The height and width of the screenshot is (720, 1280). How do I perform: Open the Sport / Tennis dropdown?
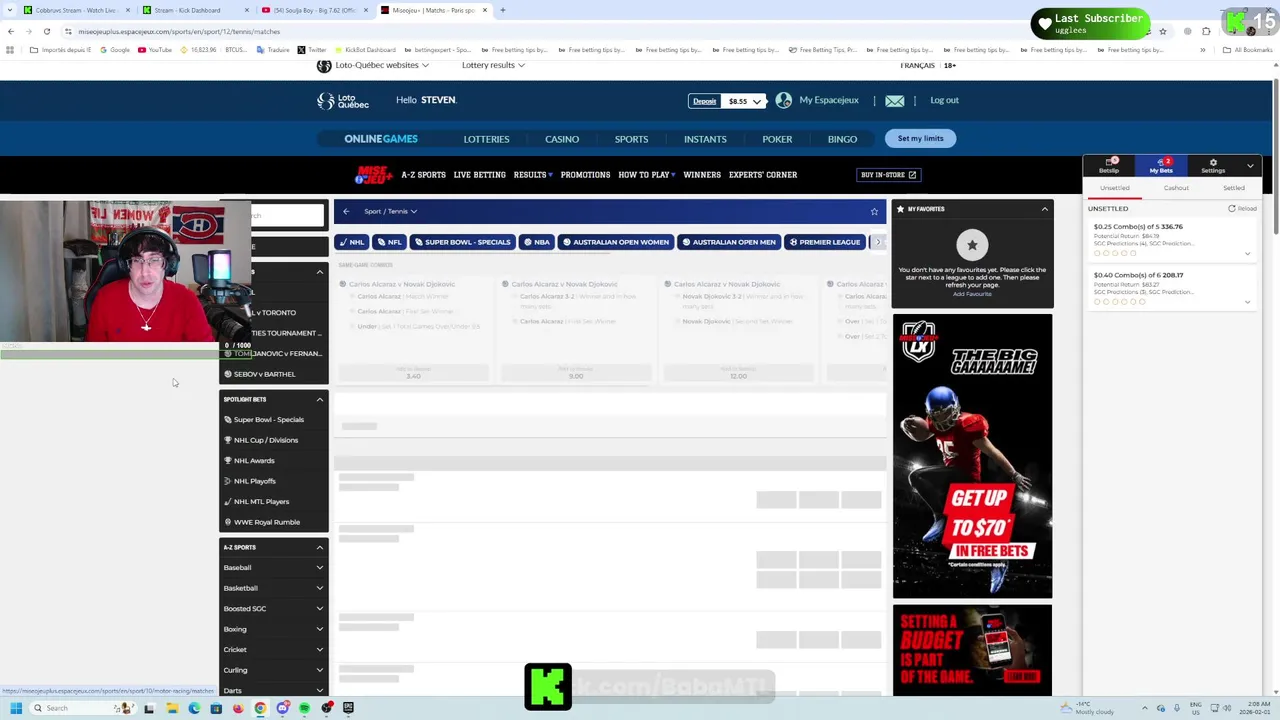tap(390, 211)
